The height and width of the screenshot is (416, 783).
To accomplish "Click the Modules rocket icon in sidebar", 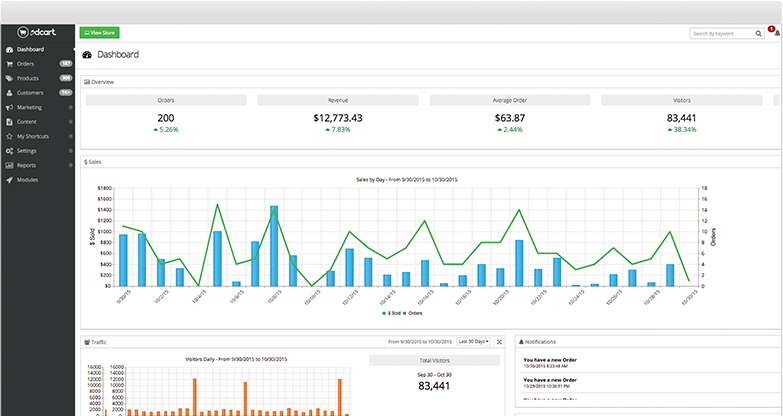I will pos(9,179).
